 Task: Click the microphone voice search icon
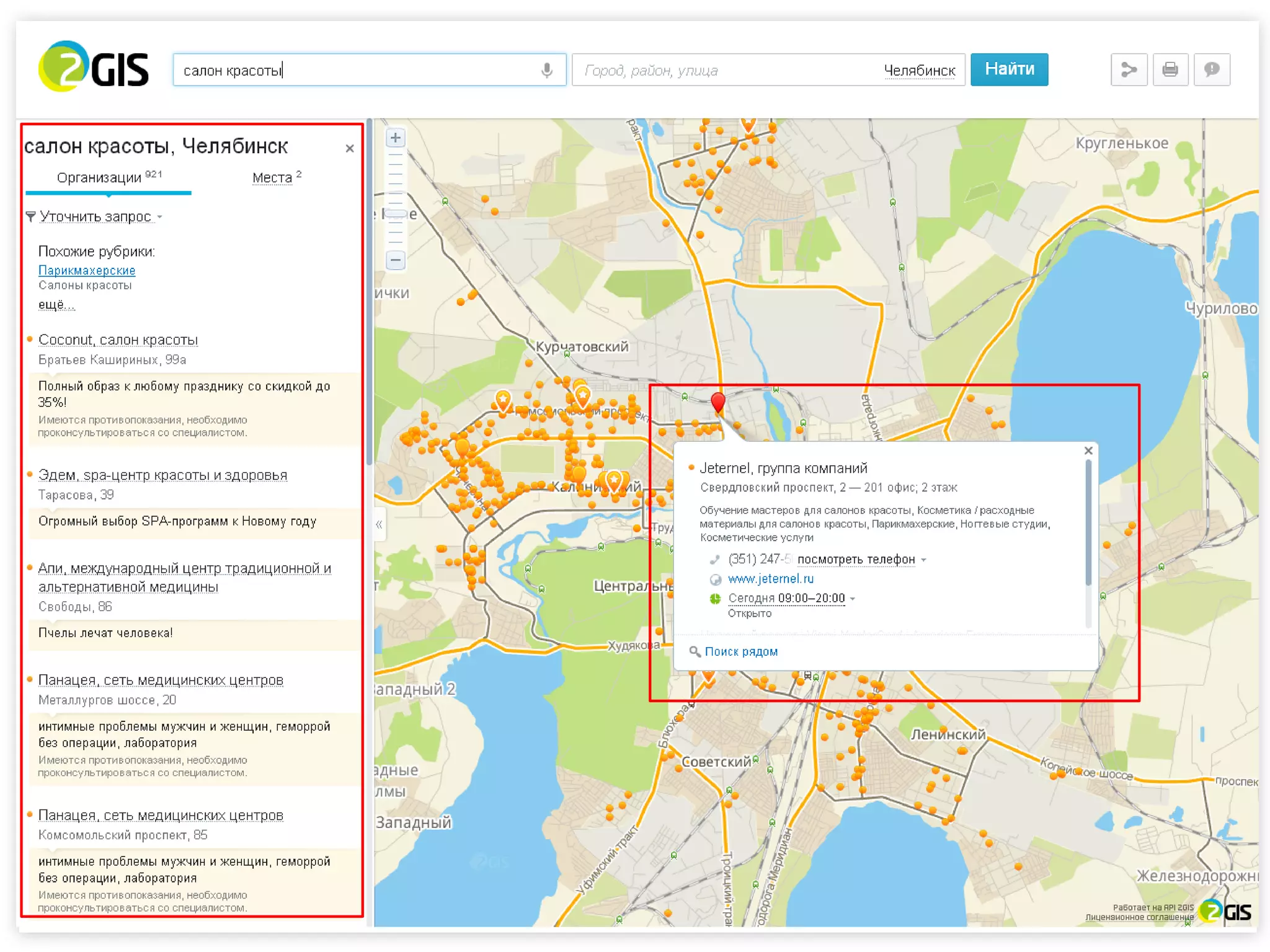click(x=546, y=70)
